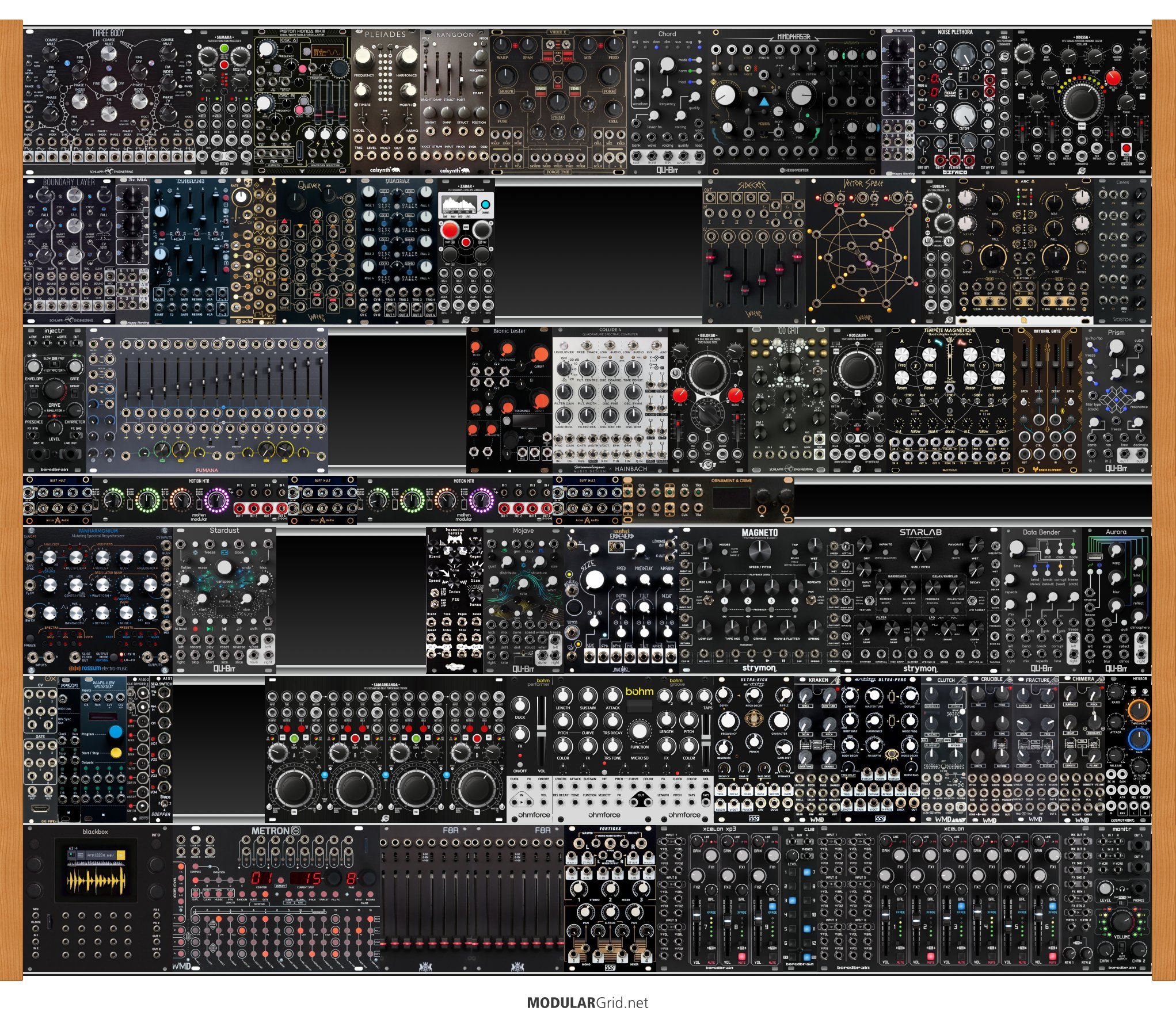Click the rossum electro-music logo on Panharmonium

[x=98, y=669]
